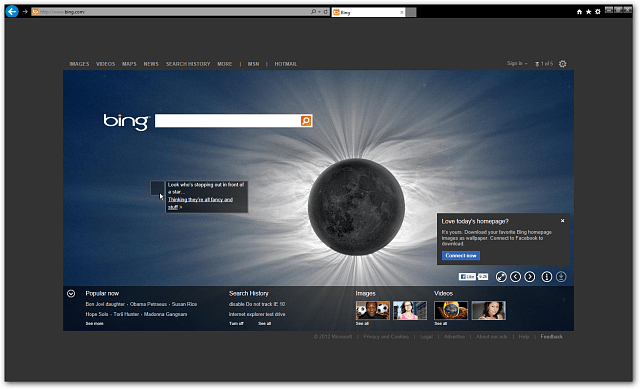Open 'disable Do not track IE 10' history entry
Screen dimensions: 640x389
tap(257, 304)
